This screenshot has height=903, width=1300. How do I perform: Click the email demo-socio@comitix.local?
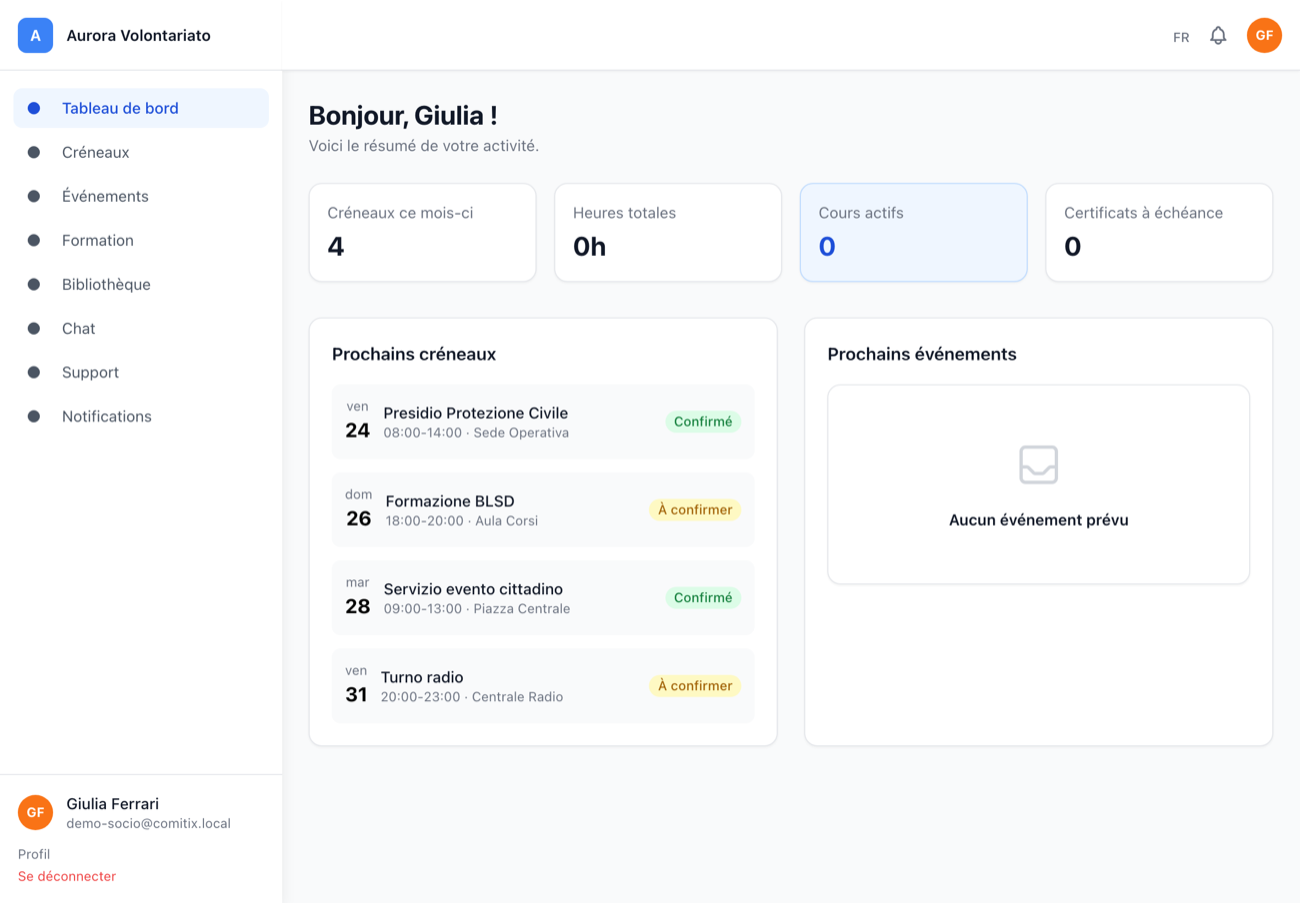148,824
